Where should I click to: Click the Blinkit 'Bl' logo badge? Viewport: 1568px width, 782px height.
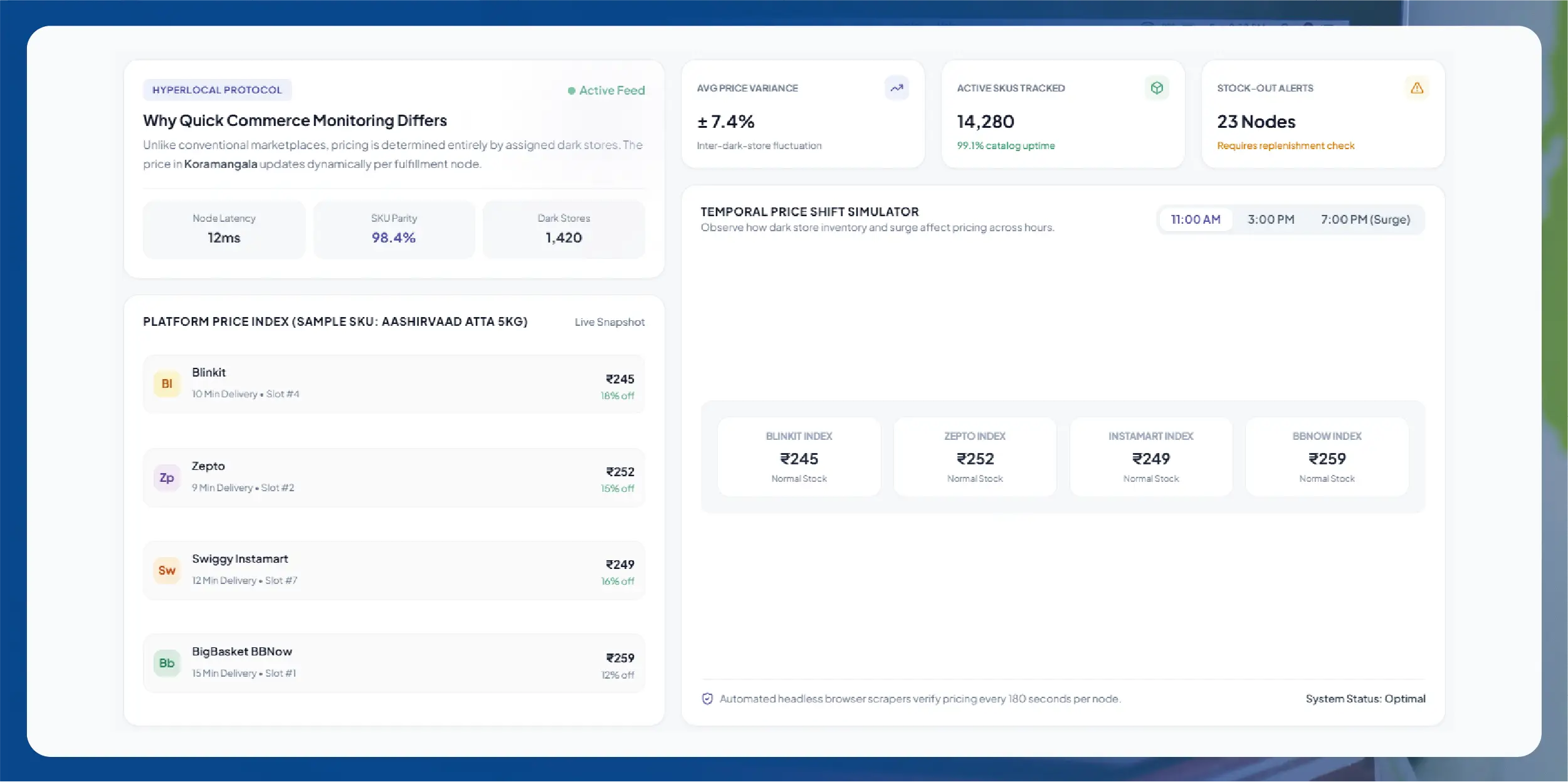tap(167, 383)
